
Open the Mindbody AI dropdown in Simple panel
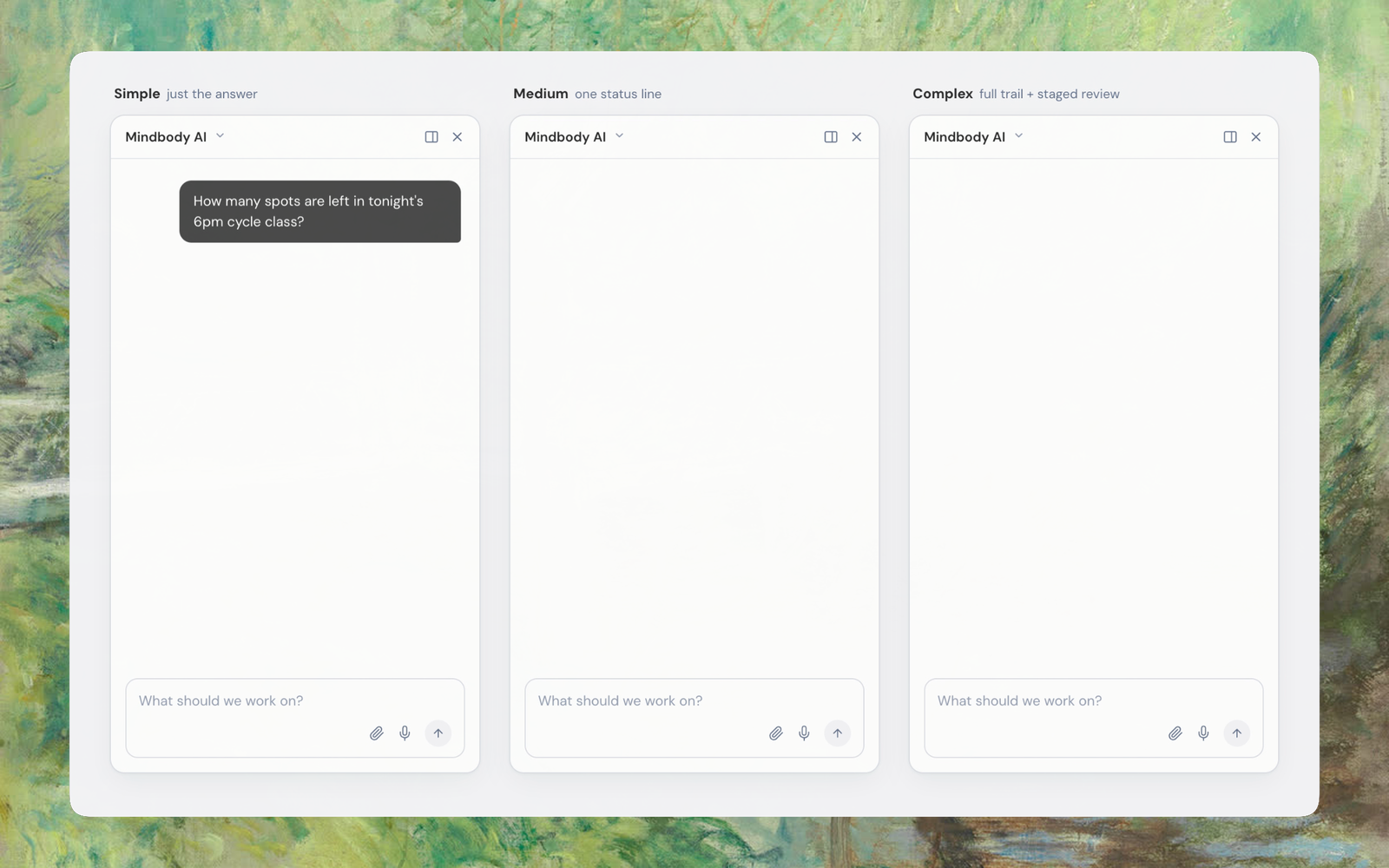pos(174,137)
